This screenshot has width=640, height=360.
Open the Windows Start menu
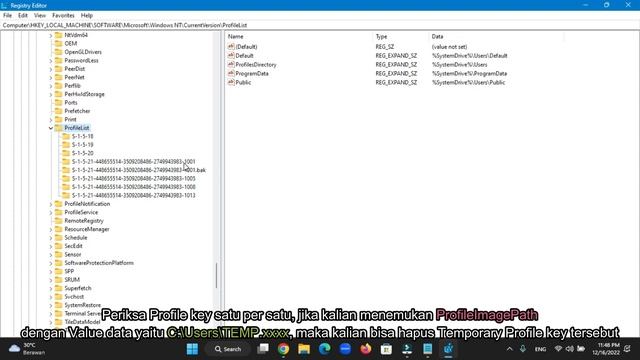click(192, 349)
